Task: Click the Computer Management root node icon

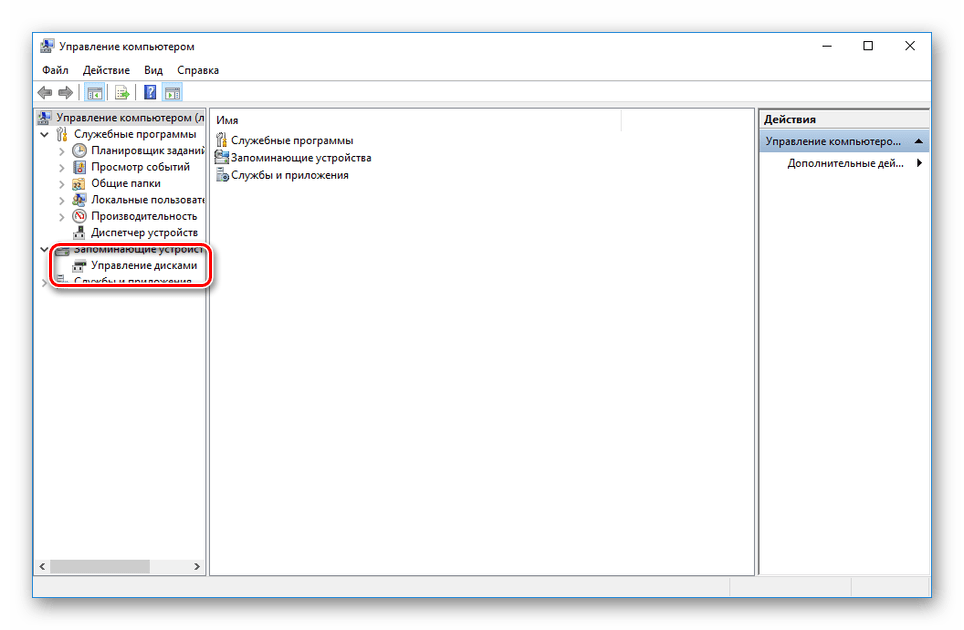Action: point(45,117)
